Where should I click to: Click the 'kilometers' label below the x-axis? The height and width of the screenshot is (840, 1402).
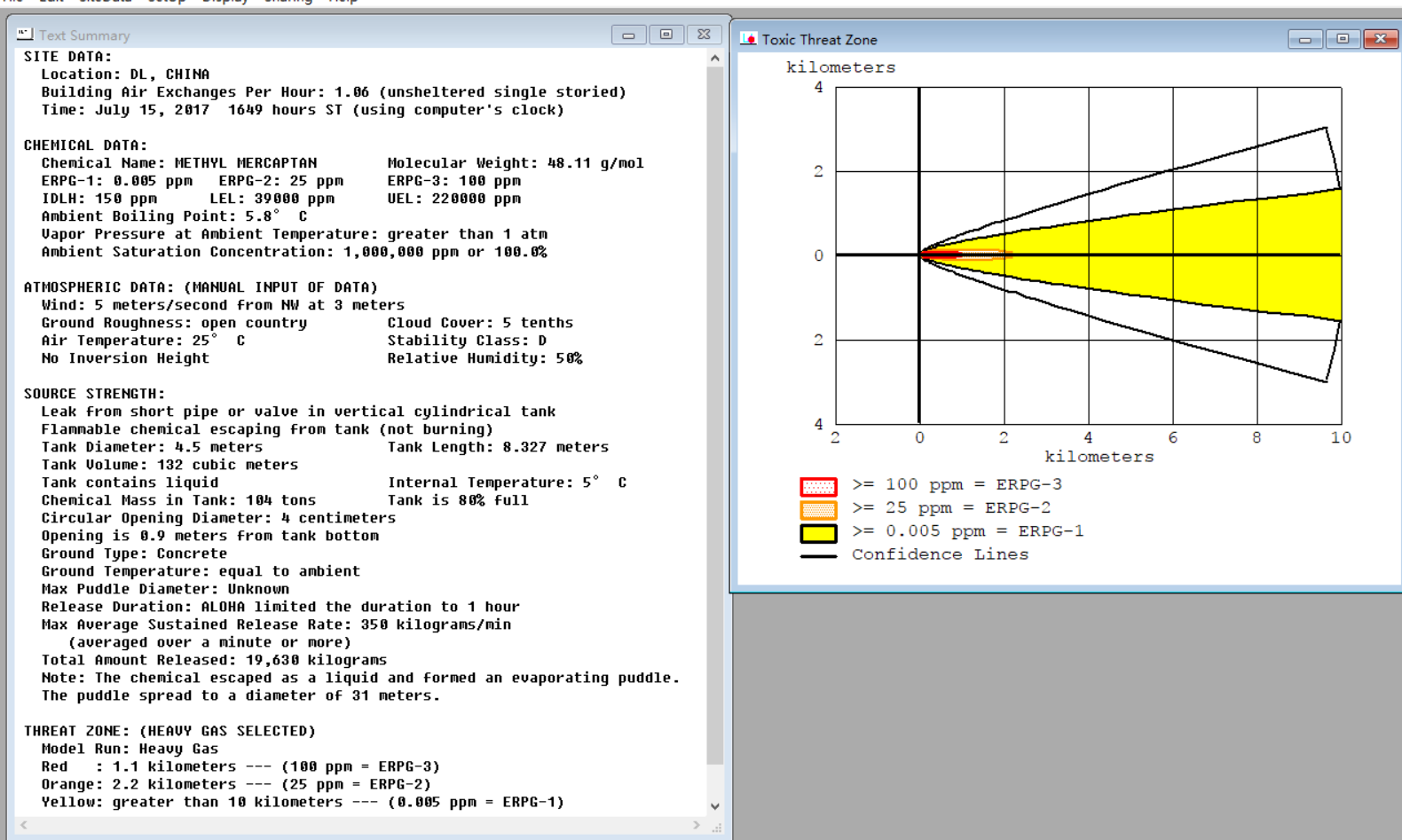[1099, 457]
